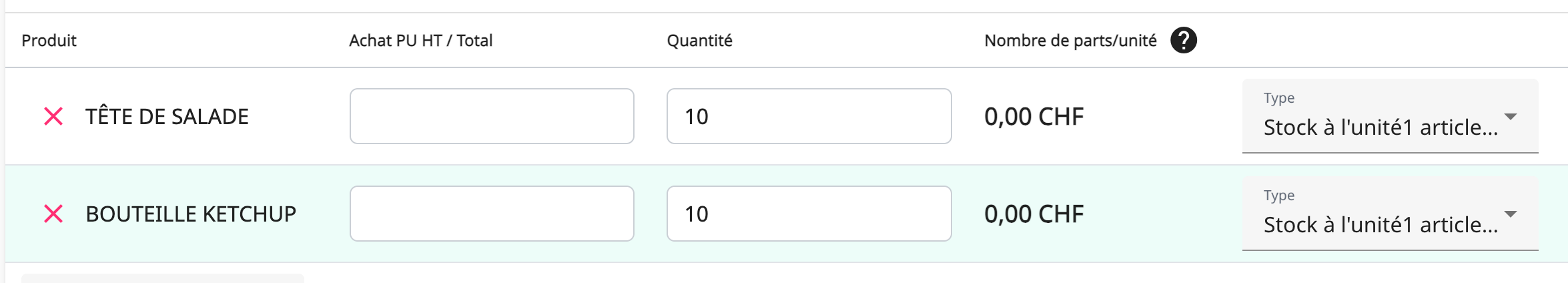1568x283 pixels.
Task: Click the caret arrow in TÊTE DE SALADE's Type field
Action: click(1511, 117)
